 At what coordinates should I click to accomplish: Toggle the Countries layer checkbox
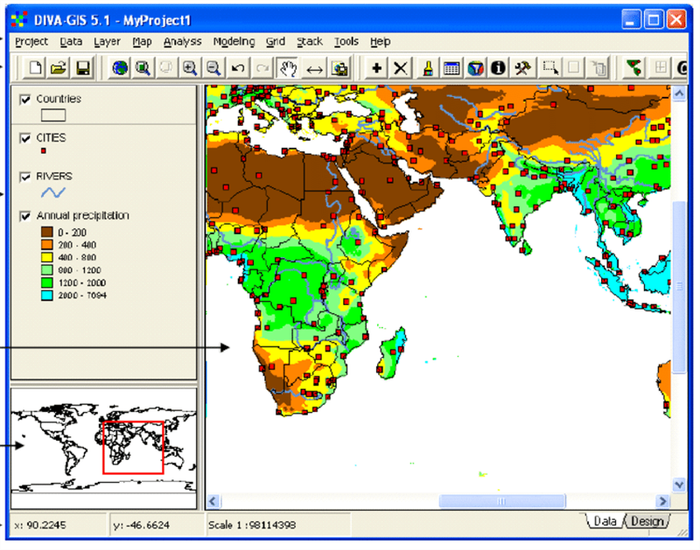[25, 99]
